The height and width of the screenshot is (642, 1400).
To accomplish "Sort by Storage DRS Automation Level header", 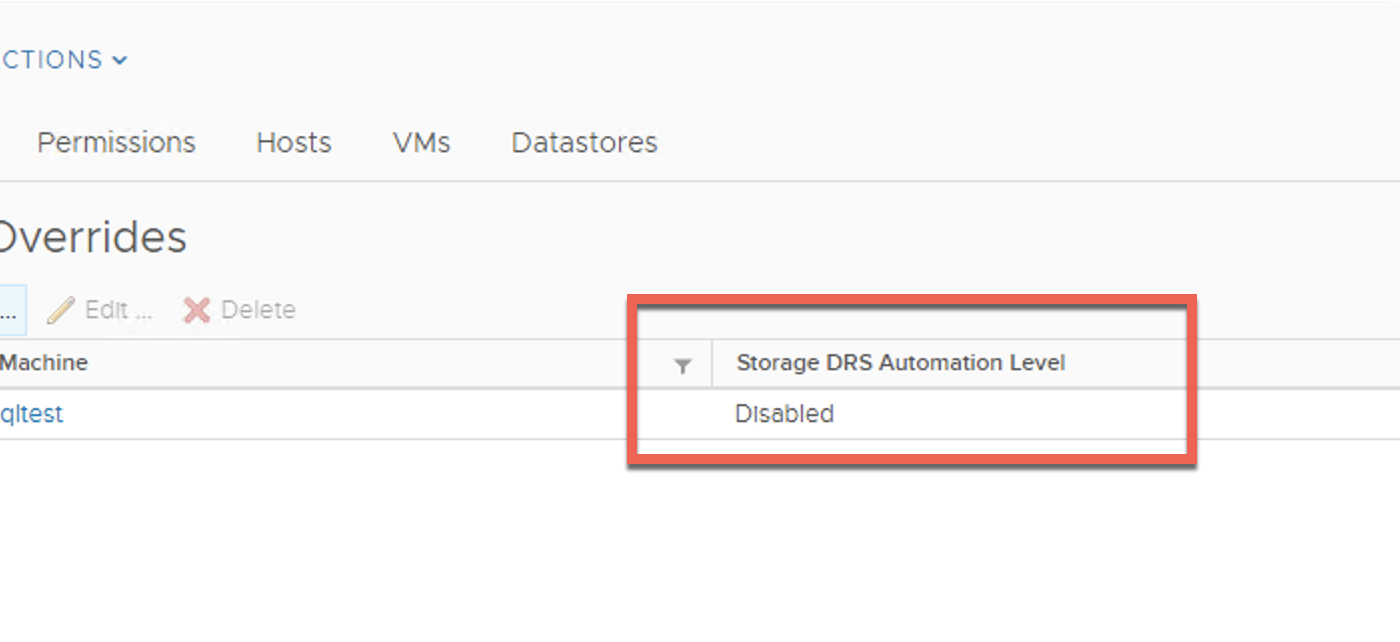I will (900, 363).
